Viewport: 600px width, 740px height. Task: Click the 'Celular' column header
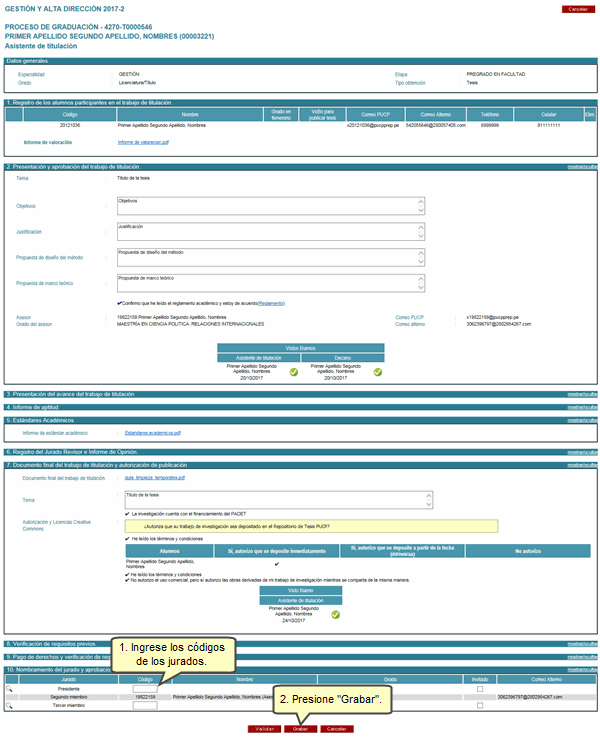(x=549, y=115)
